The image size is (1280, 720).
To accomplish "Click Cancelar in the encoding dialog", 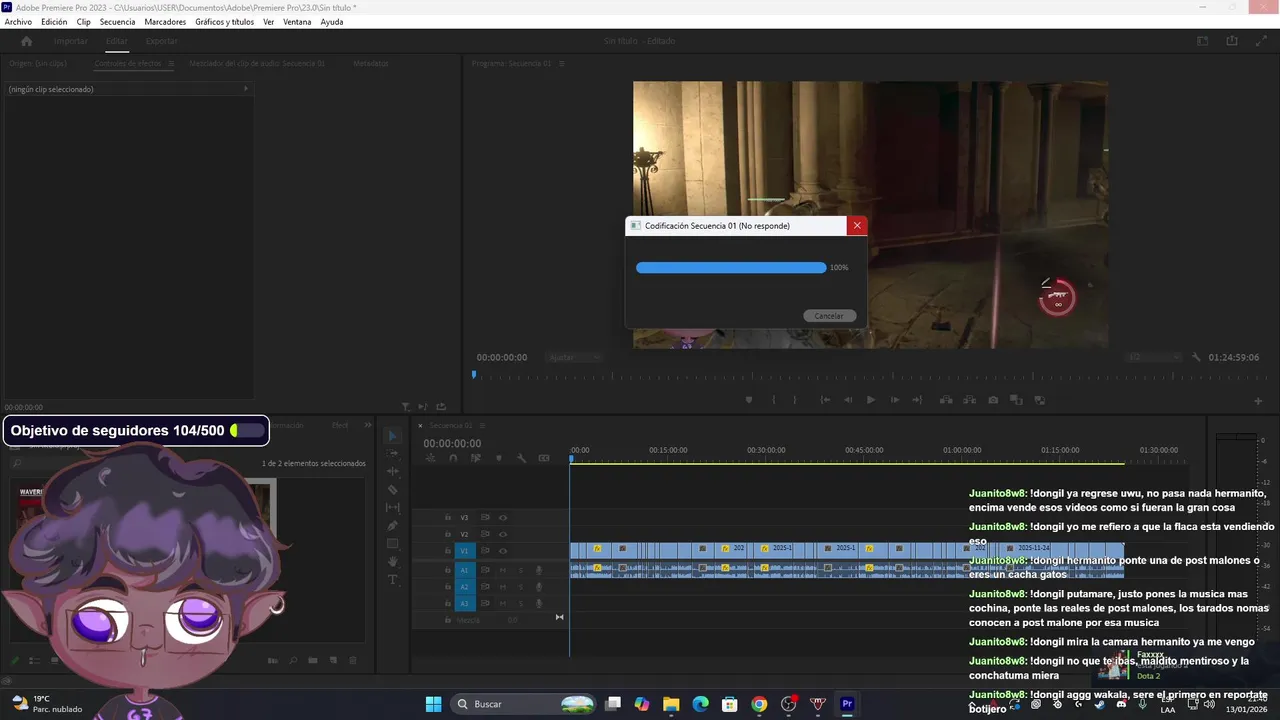I will pyautogui.click(x=829, y=316).
